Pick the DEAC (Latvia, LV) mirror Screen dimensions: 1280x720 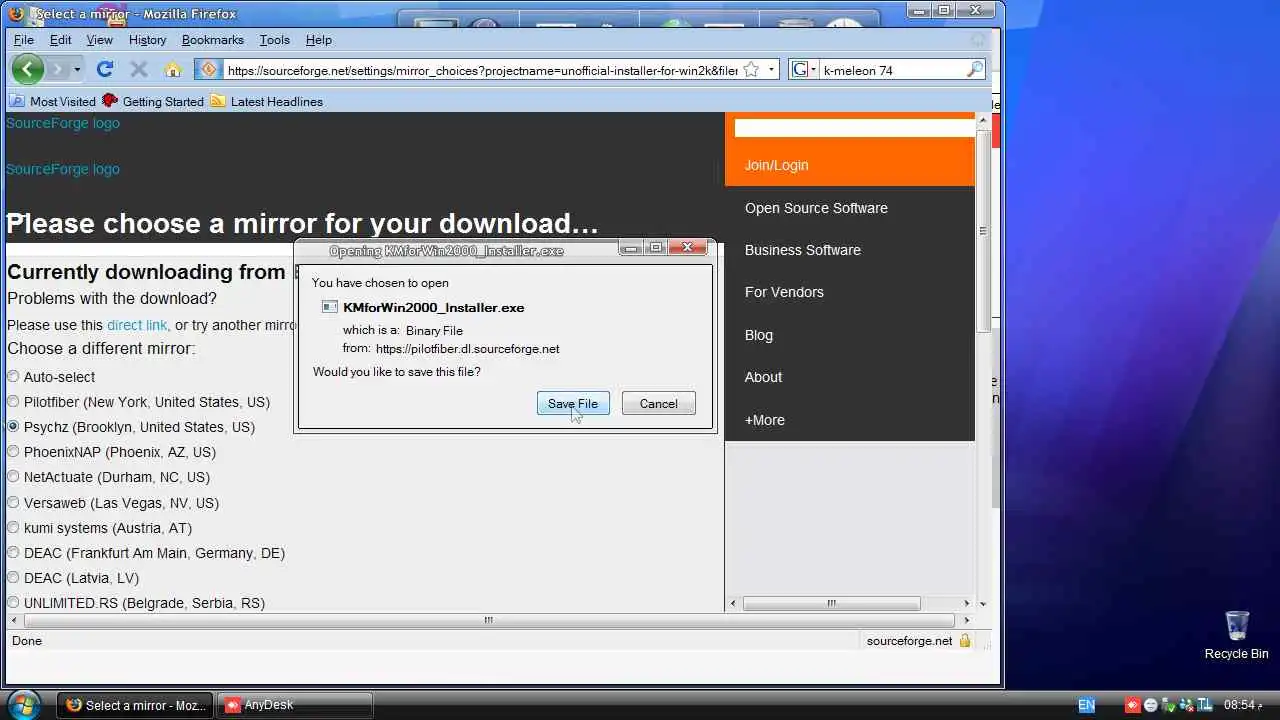point(13,578)
